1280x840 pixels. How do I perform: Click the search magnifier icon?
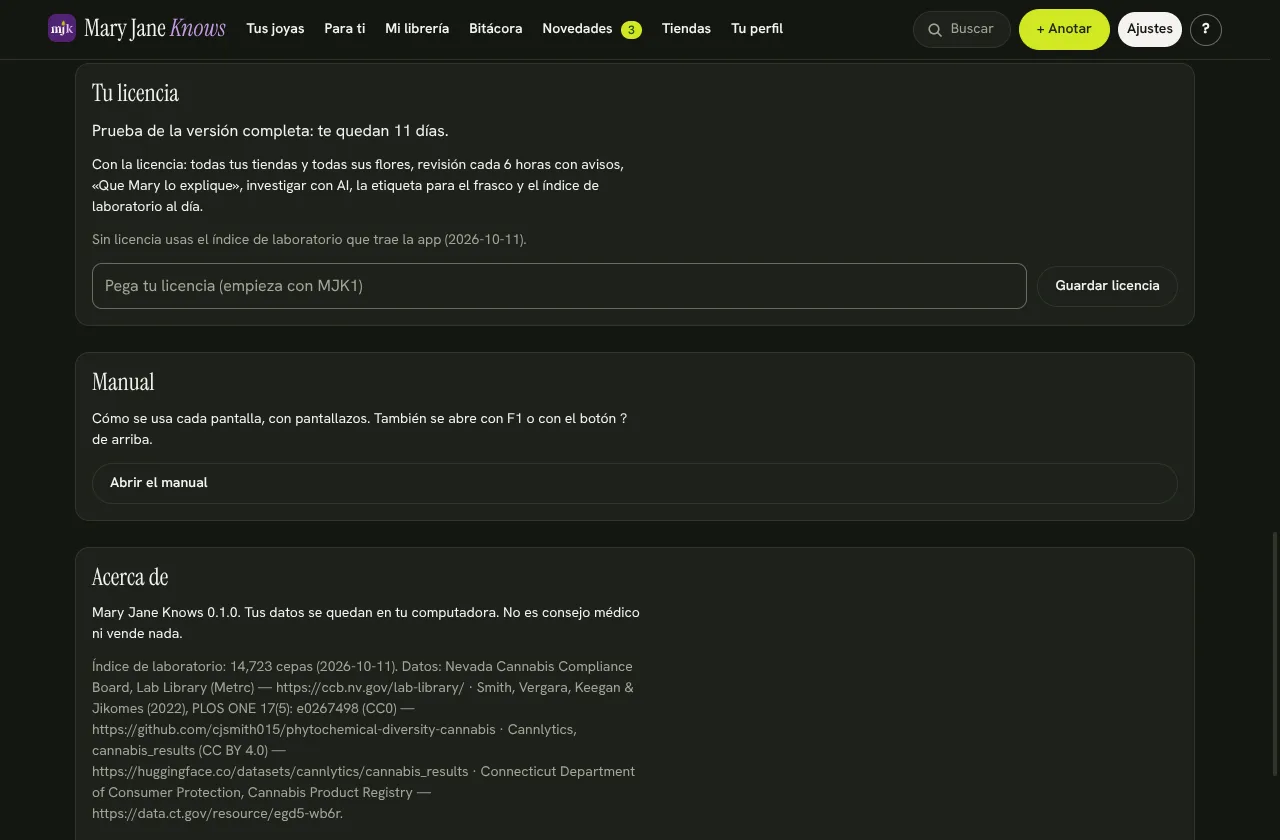(x=935, y=30)
